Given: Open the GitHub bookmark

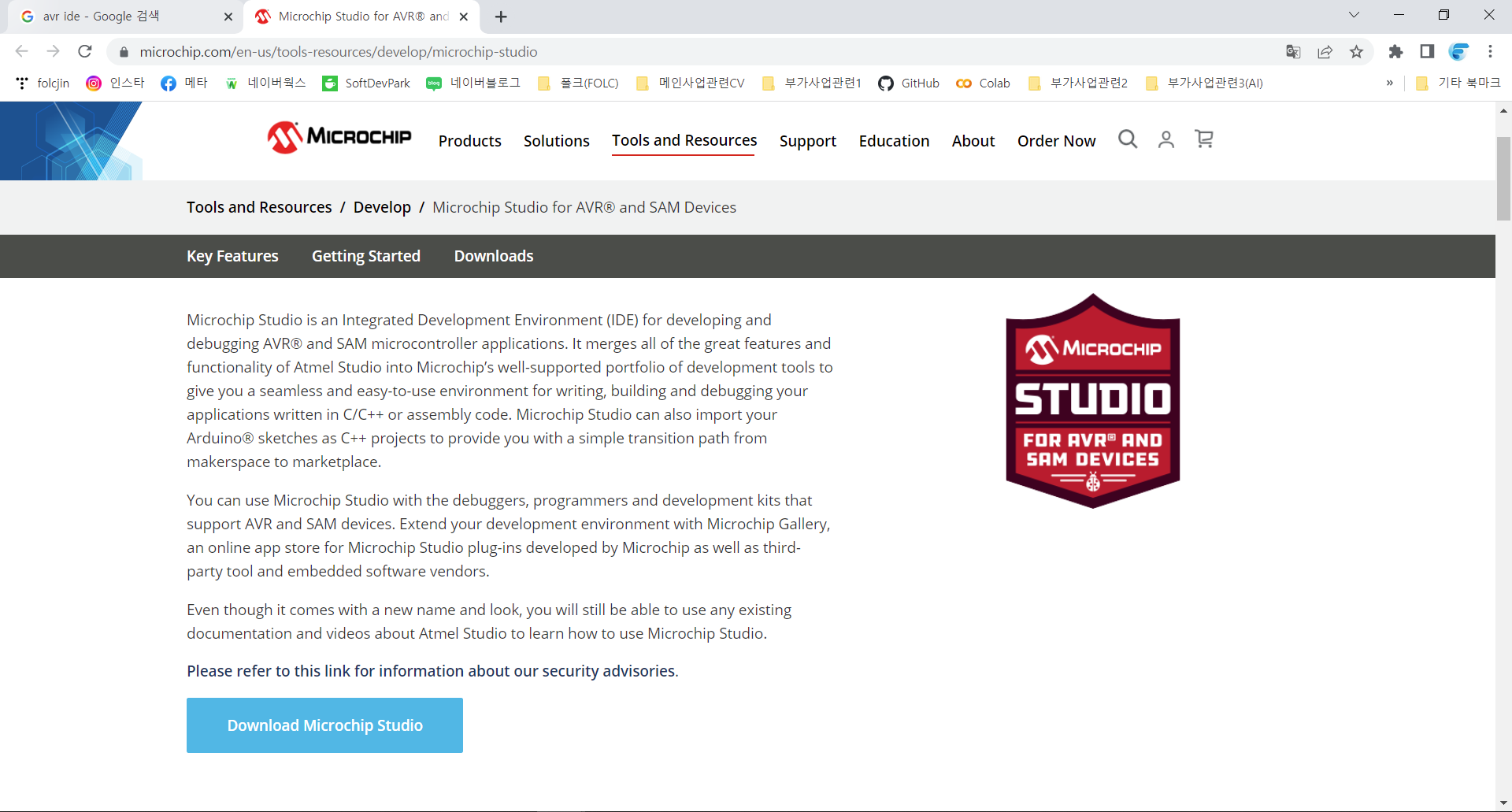Looking at the screenshot, I should tap(909, 83).
